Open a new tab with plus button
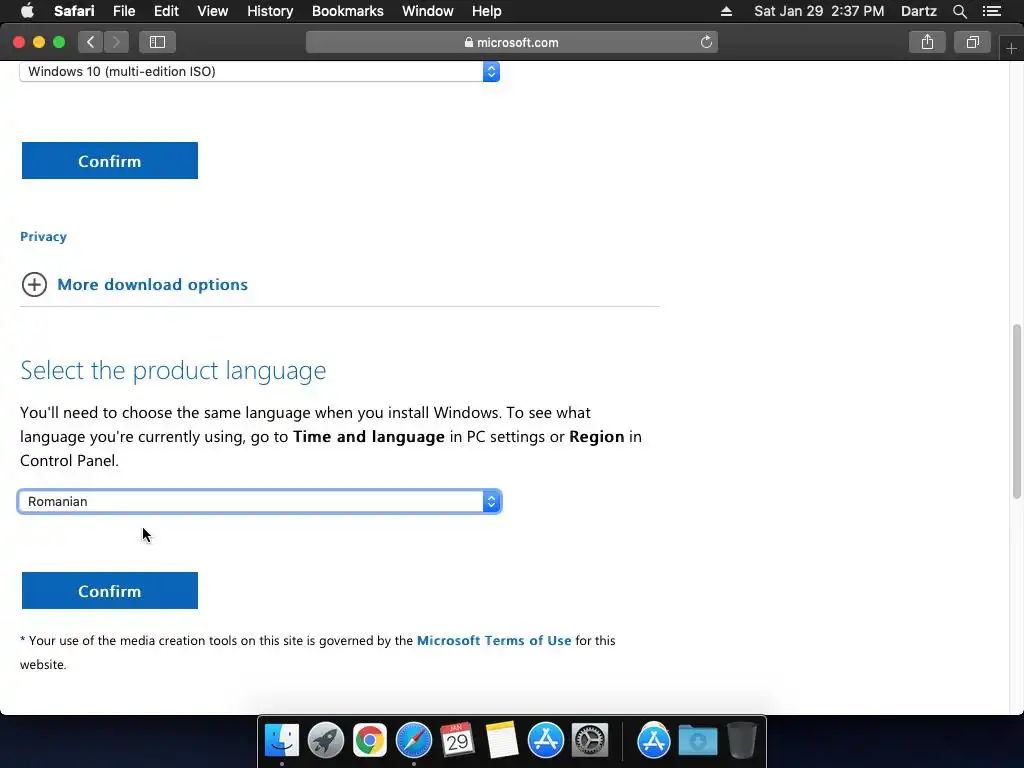This screenshot has height=768, width=1024. point(1011,49)
